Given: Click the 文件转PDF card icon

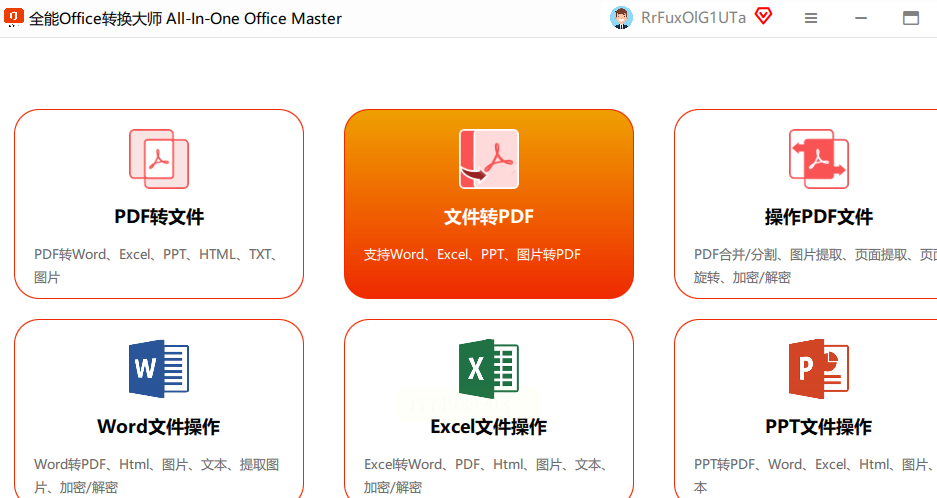Looking at the screenshot, I should 489,159.
